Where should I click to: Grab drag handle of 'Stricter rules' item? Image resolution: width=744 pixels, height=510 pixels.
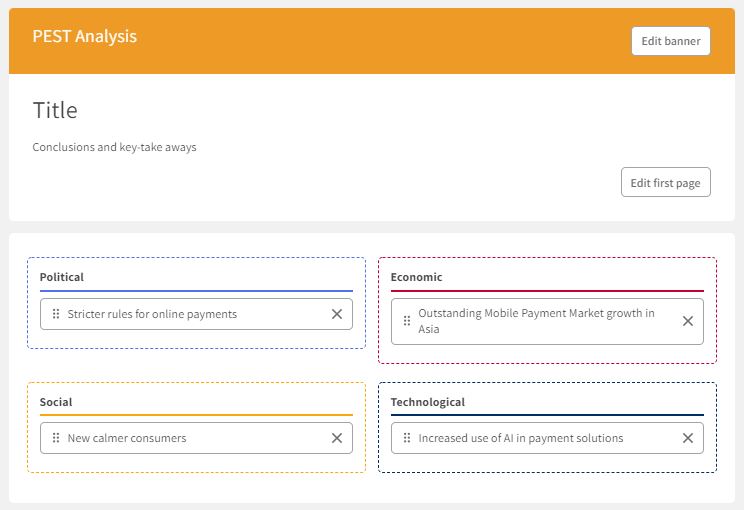click(x=56, y=314)
